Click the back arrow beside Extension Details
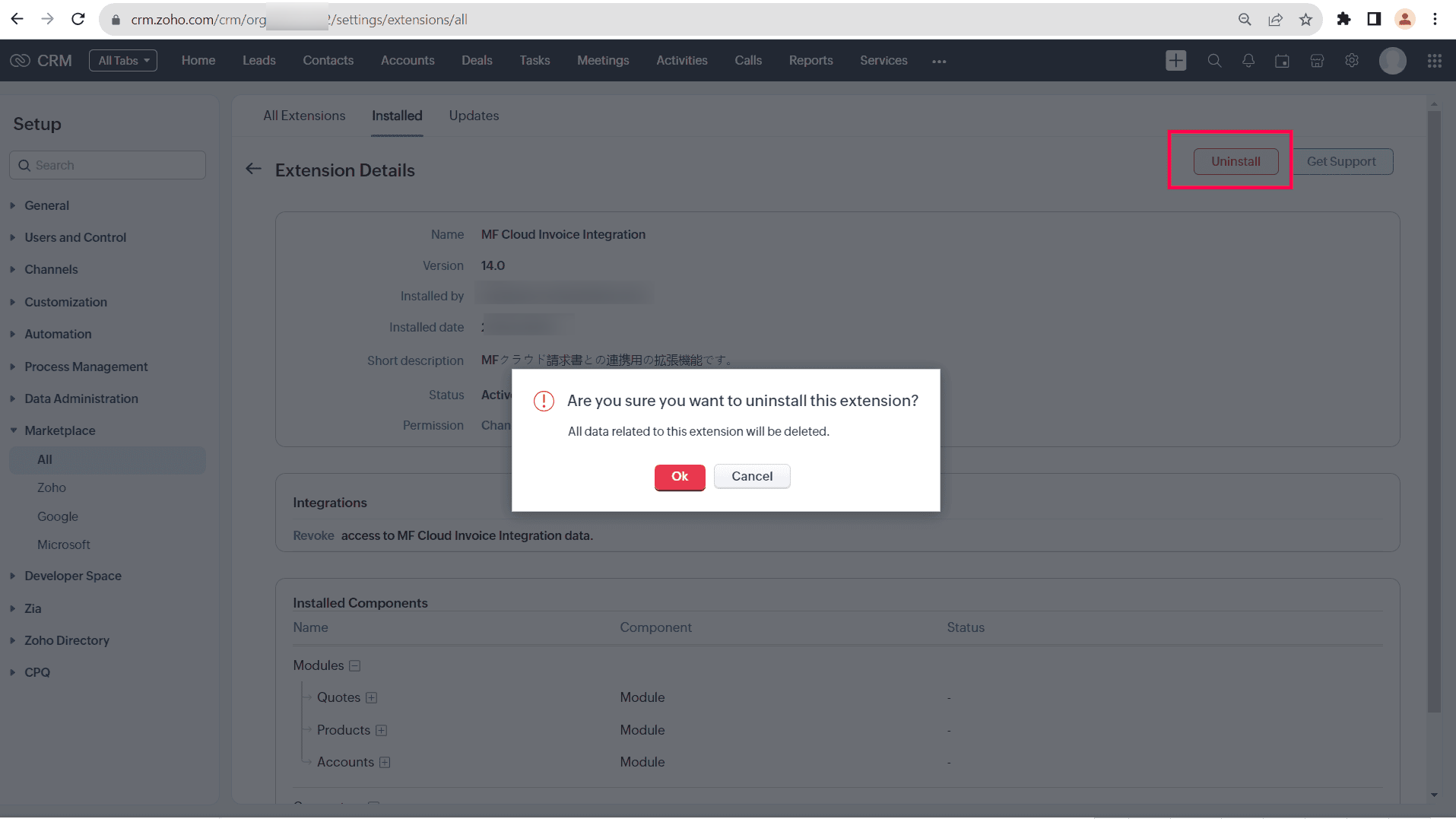1456x819 pixels. click(x=254, y=169)
